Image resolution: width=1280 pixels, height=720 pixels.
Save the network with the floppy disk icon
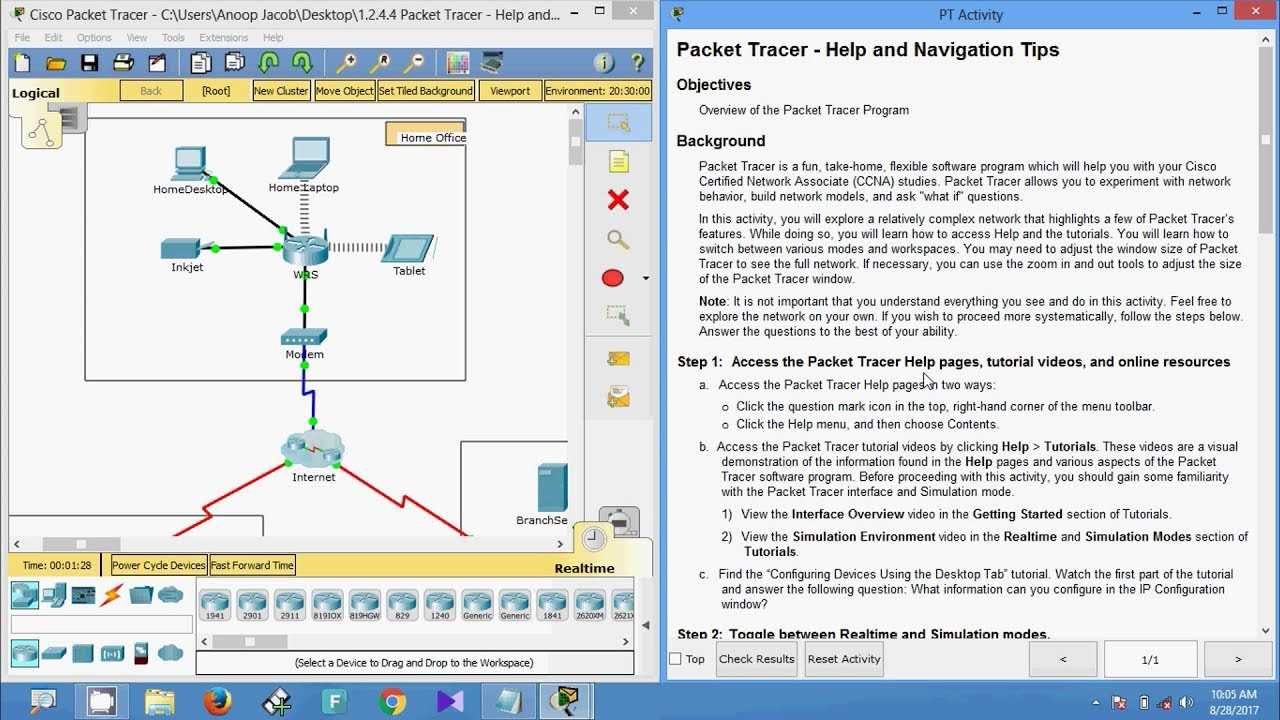click(89, 63)
